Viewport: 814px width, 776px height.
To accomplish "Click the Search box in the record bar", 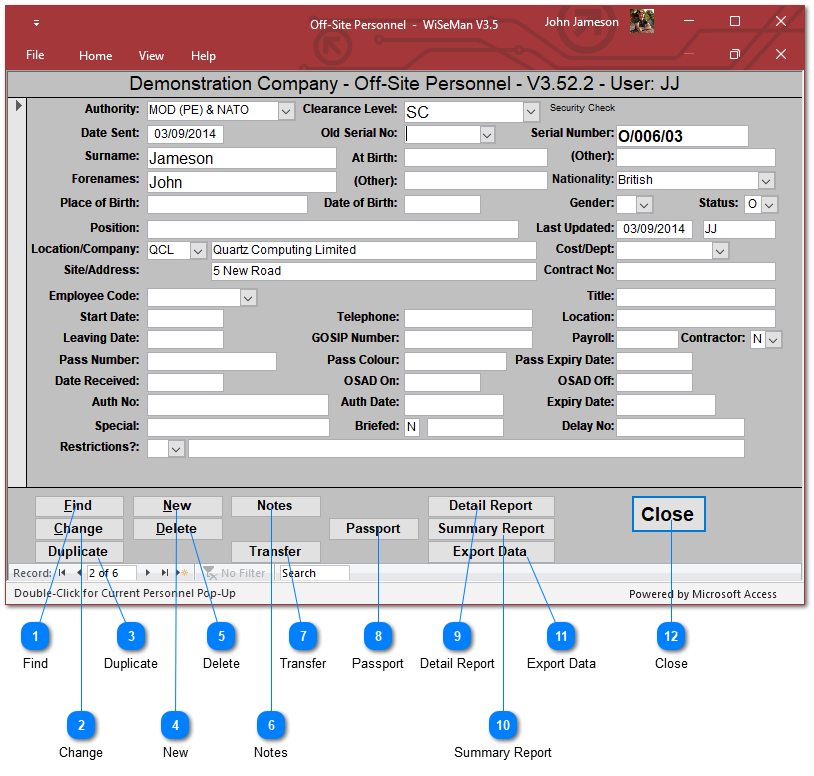I will (314, 573).
